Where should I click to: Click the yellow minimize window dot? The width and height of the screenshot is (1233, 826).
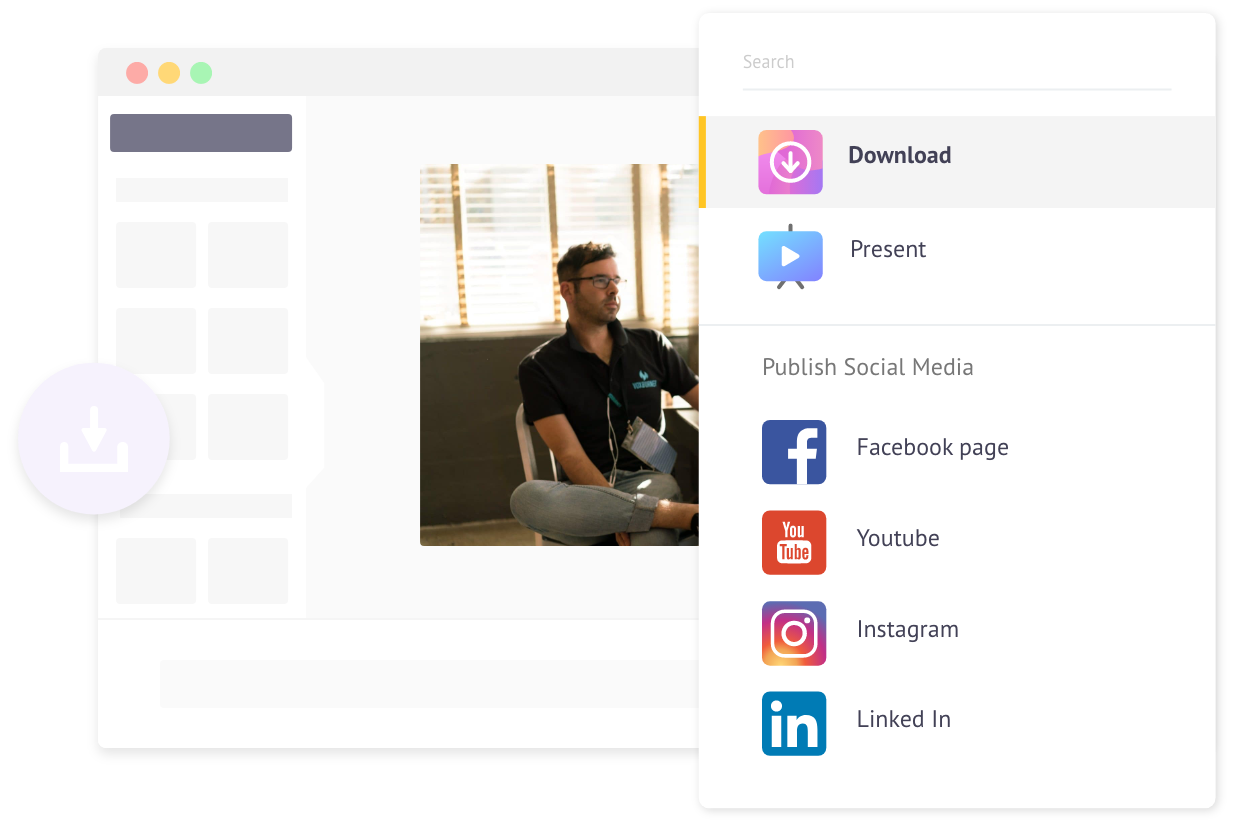pos(169,73)
